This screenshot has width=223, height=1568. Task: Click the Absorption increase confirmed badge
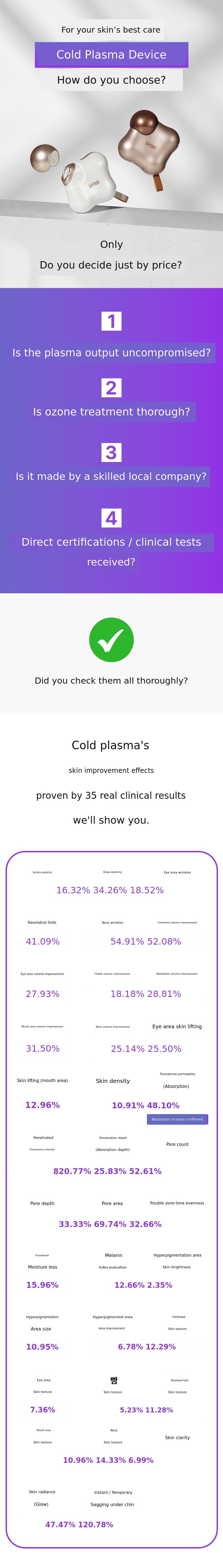tap(177, 1119)
